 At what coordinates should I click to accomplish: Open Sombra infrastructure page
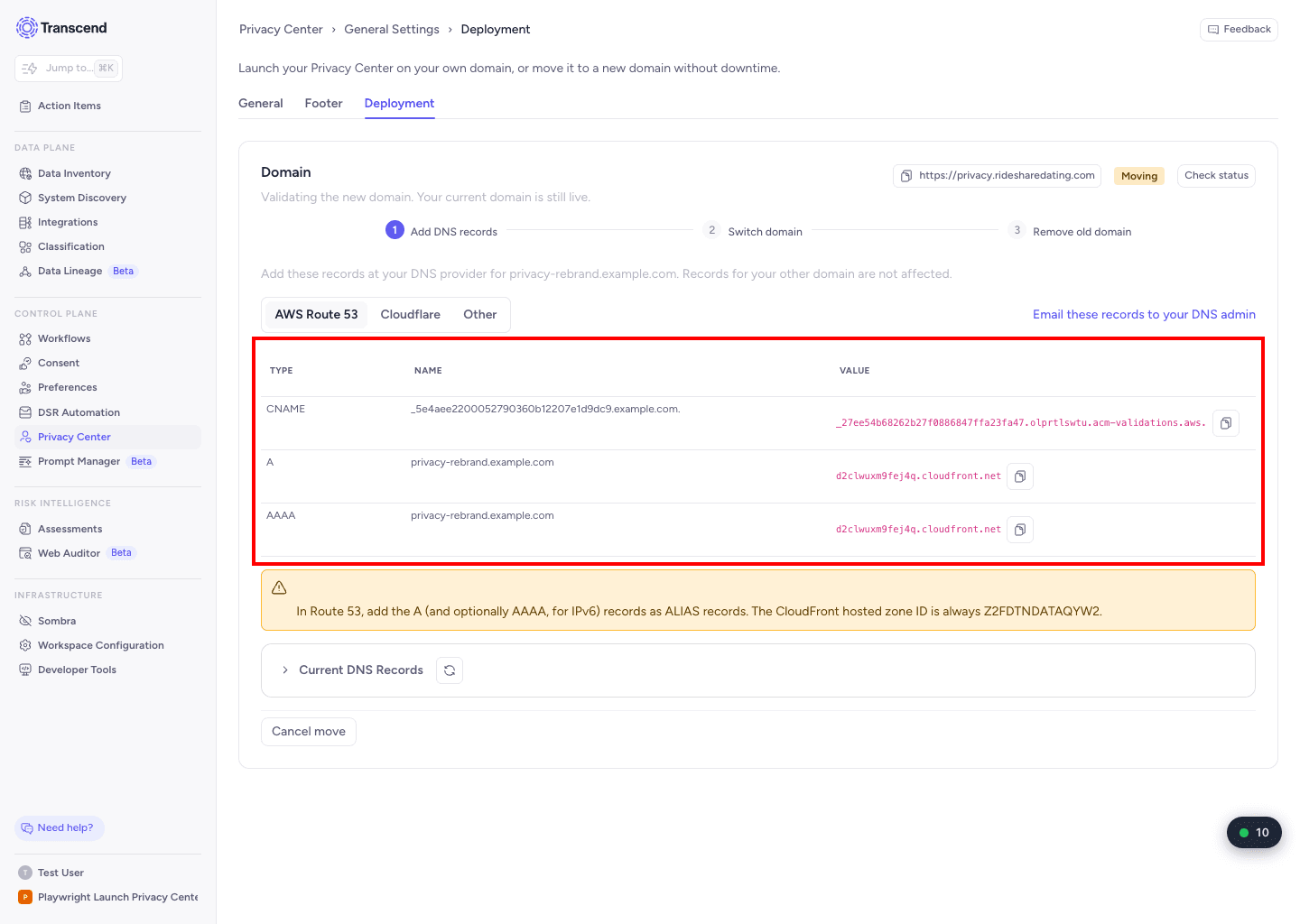[57, 621]
